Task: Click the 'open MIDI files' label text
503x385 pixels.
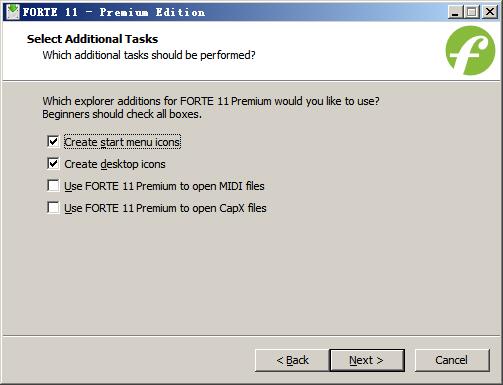Action: [x=164, y=186]
